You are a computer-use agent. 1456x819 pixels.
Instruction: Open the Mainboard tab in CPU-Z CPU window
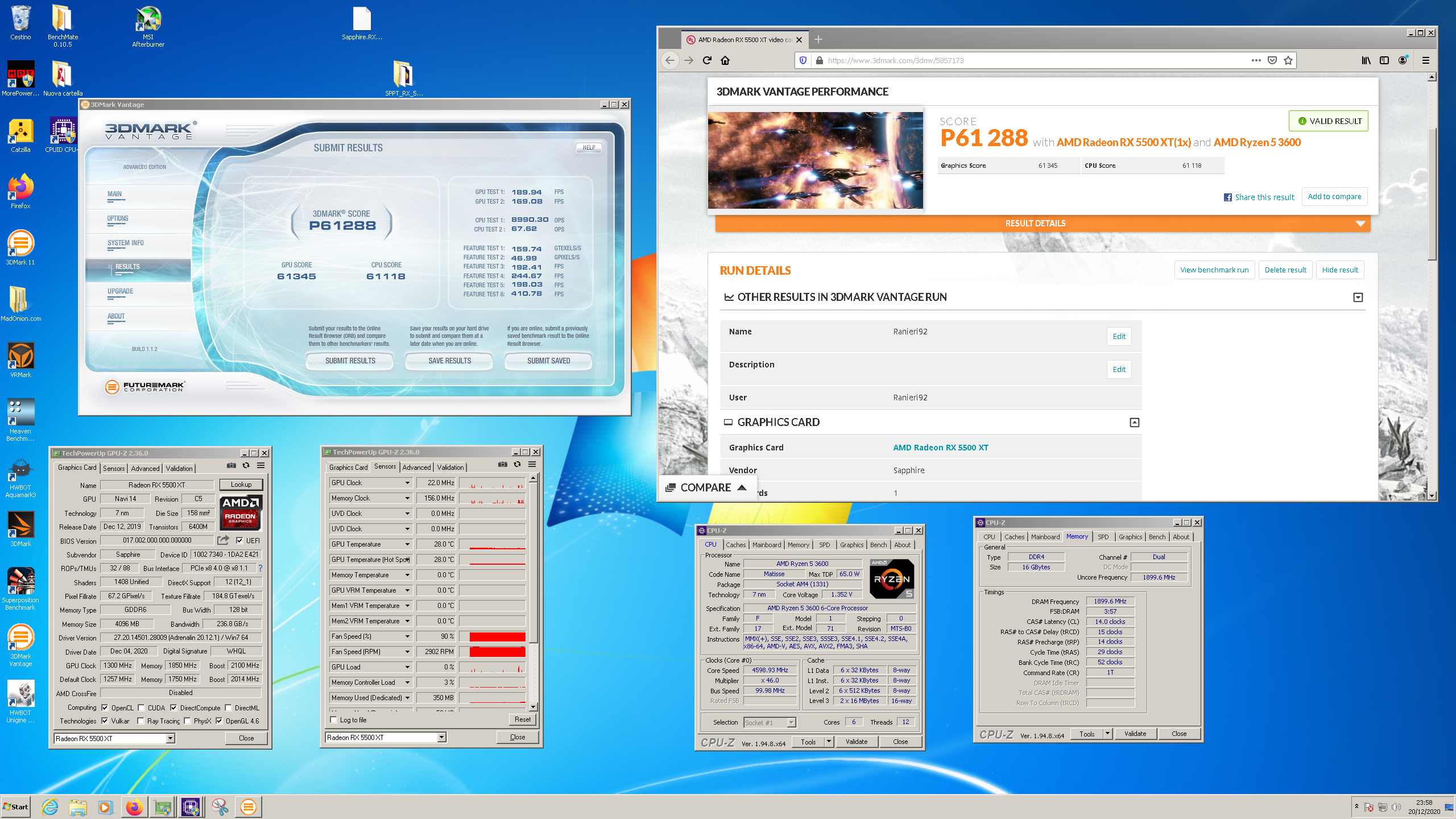(767, 544)
